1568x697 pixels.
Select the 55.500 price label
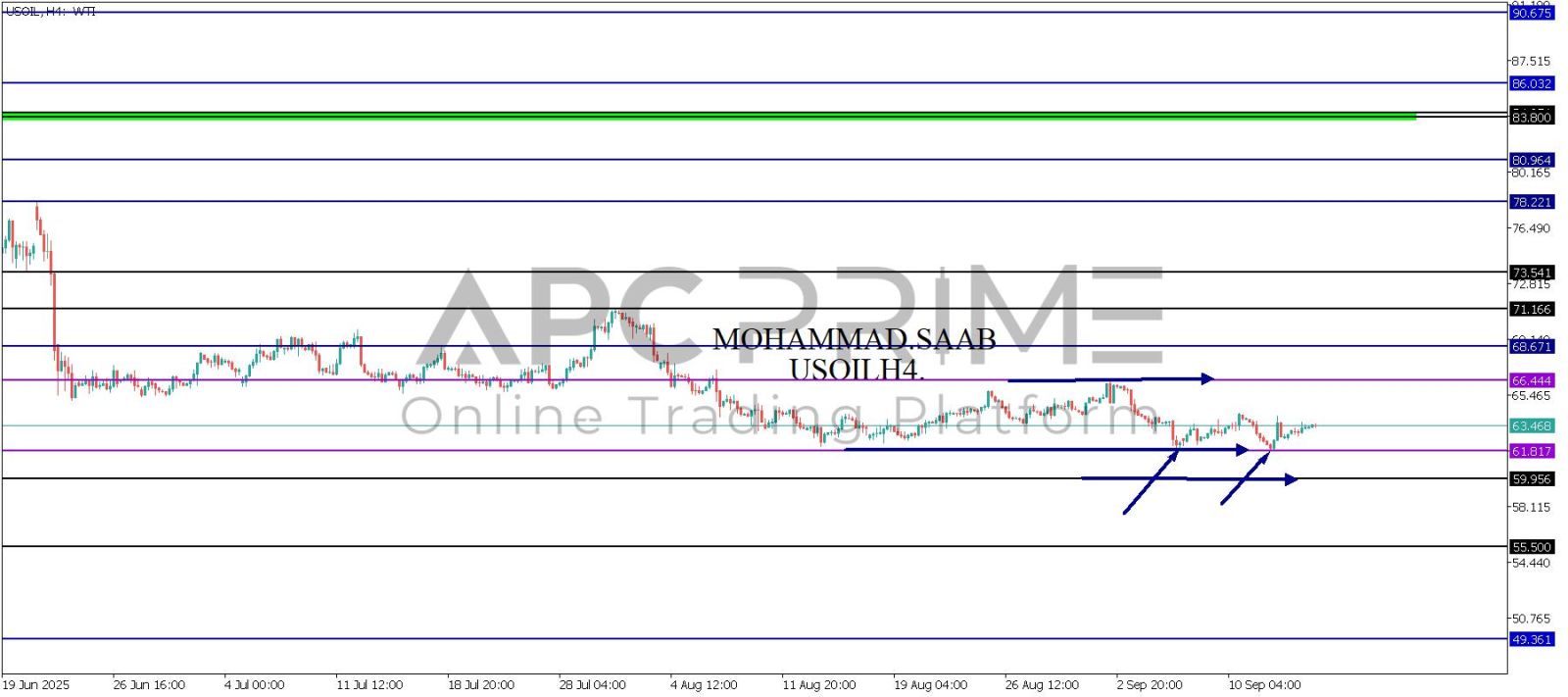(1532, 547)
